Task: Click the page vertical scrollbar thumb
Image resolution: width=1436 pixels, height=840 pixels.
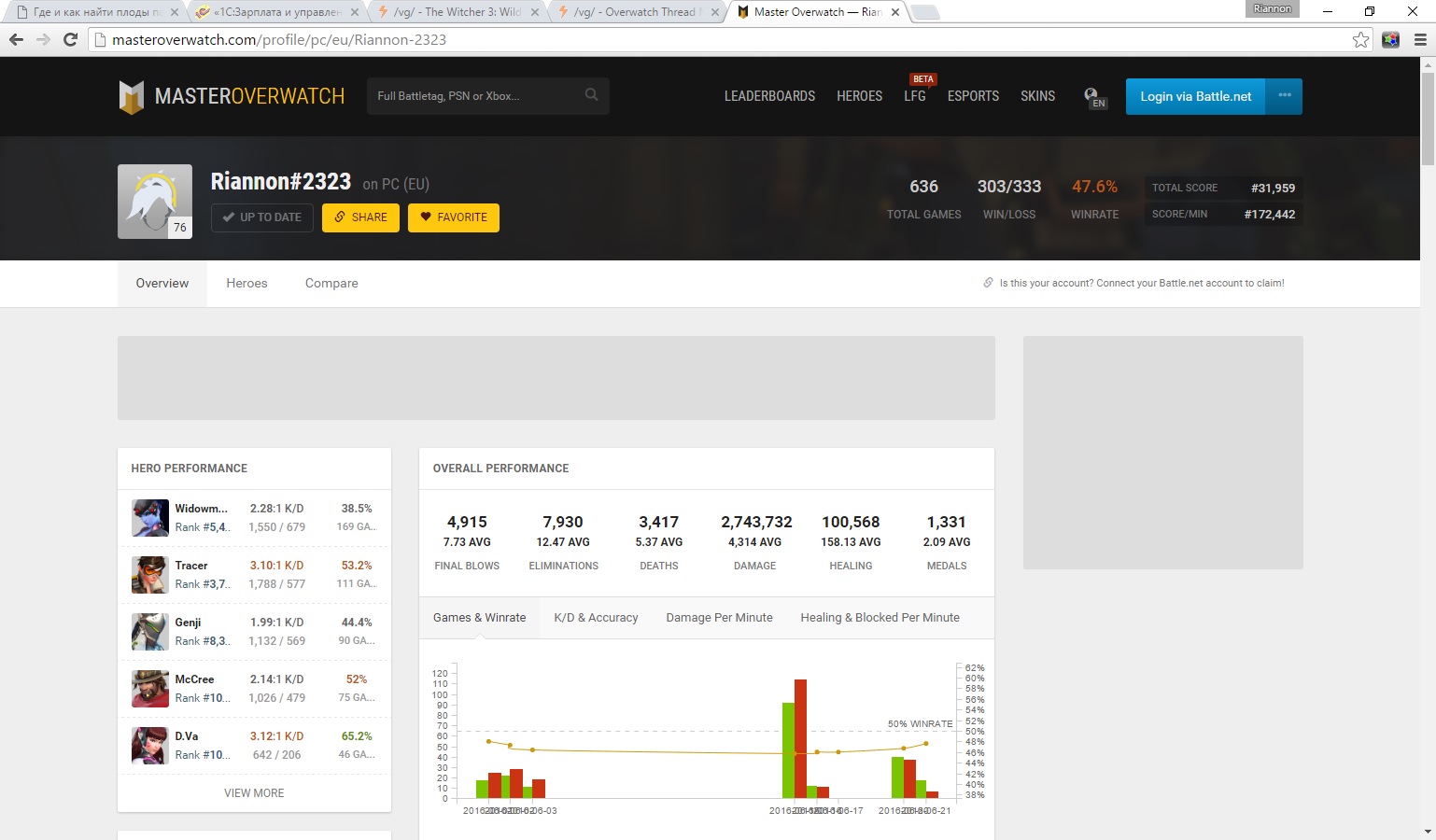Action: 1428,119
